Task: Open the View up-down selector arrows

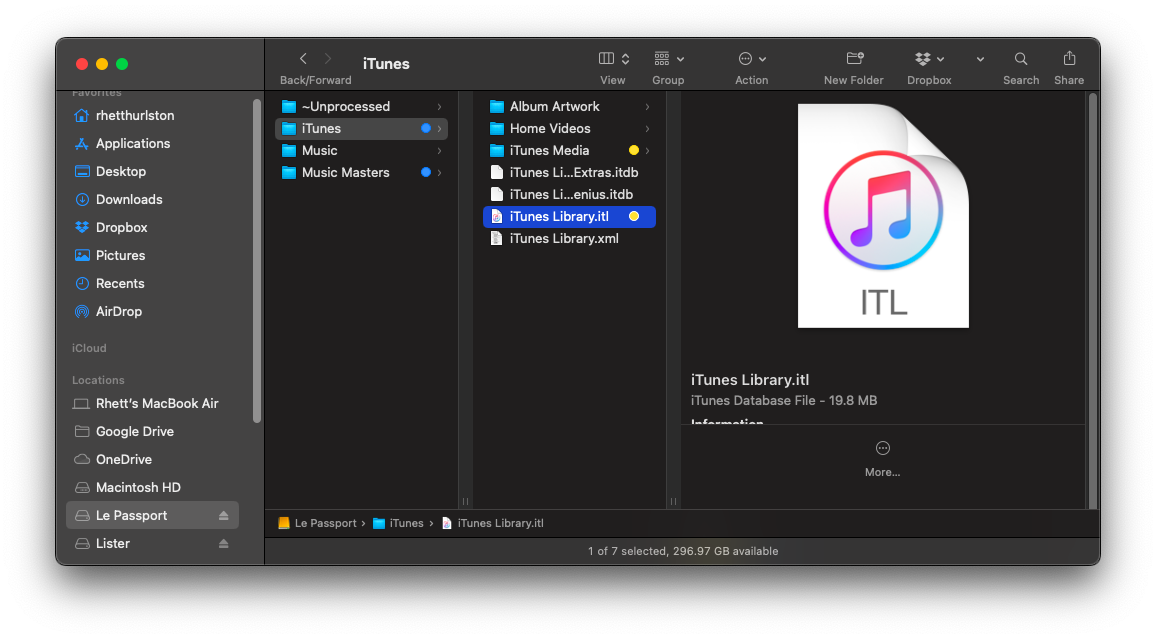Action: [625, 58]
